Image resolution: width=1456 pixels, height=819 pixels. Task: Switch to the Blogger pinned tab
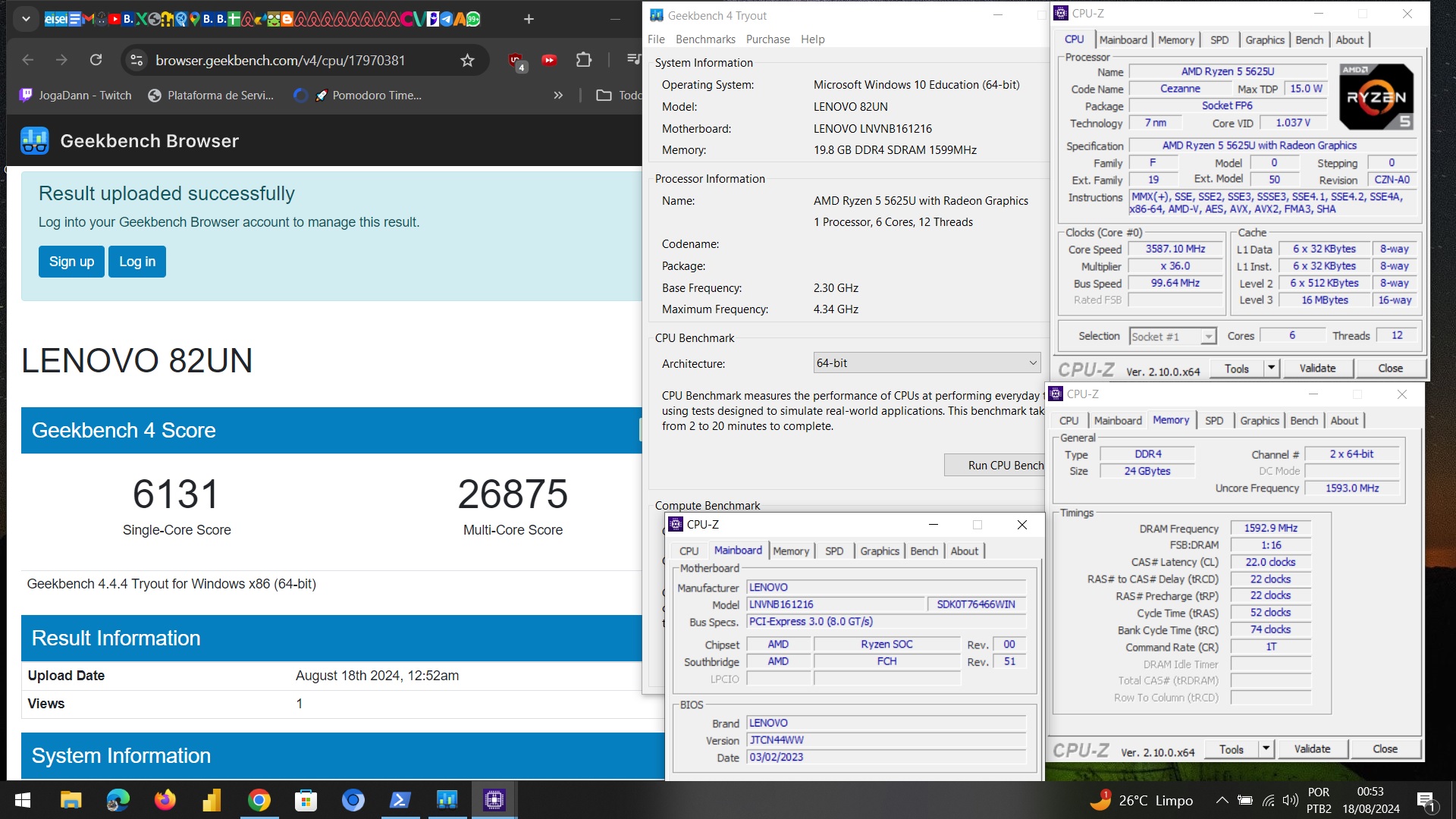pyautogui.click(x=287, y=19)
